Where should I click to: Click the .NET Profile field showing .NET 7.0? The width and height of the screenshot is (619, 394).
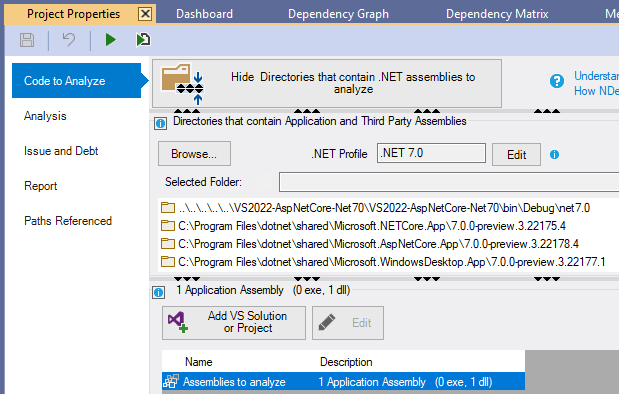click(x=431, y=153)
